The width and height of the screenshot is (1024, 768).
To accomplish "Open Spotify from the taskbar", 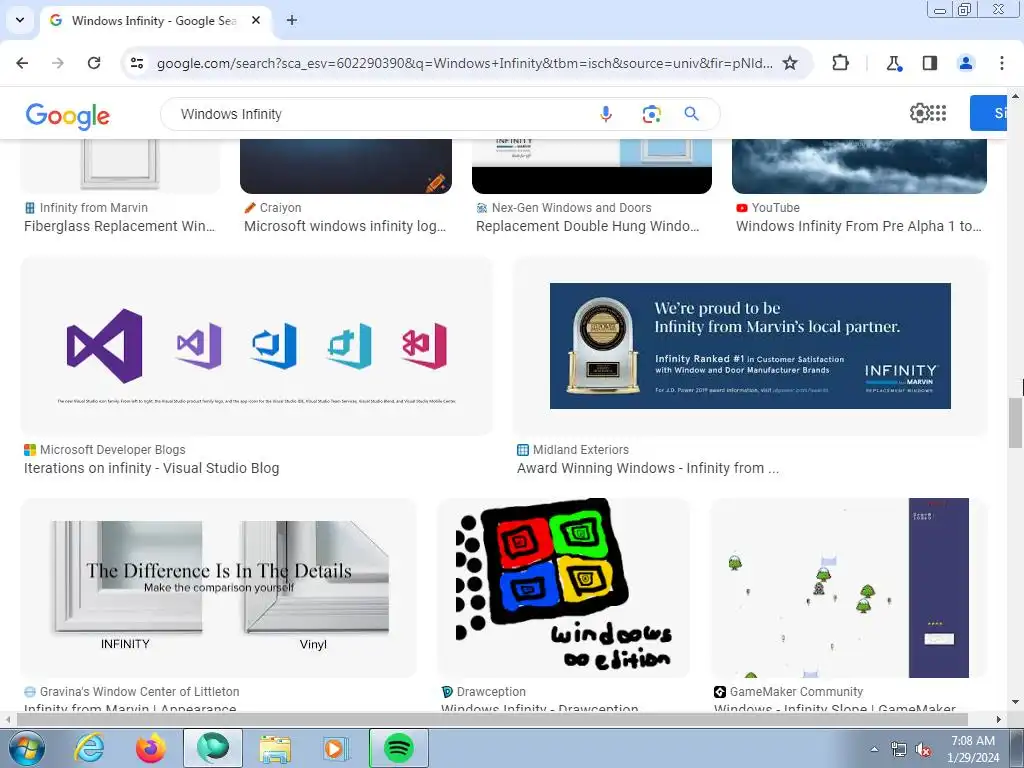I will click(398, 748).
